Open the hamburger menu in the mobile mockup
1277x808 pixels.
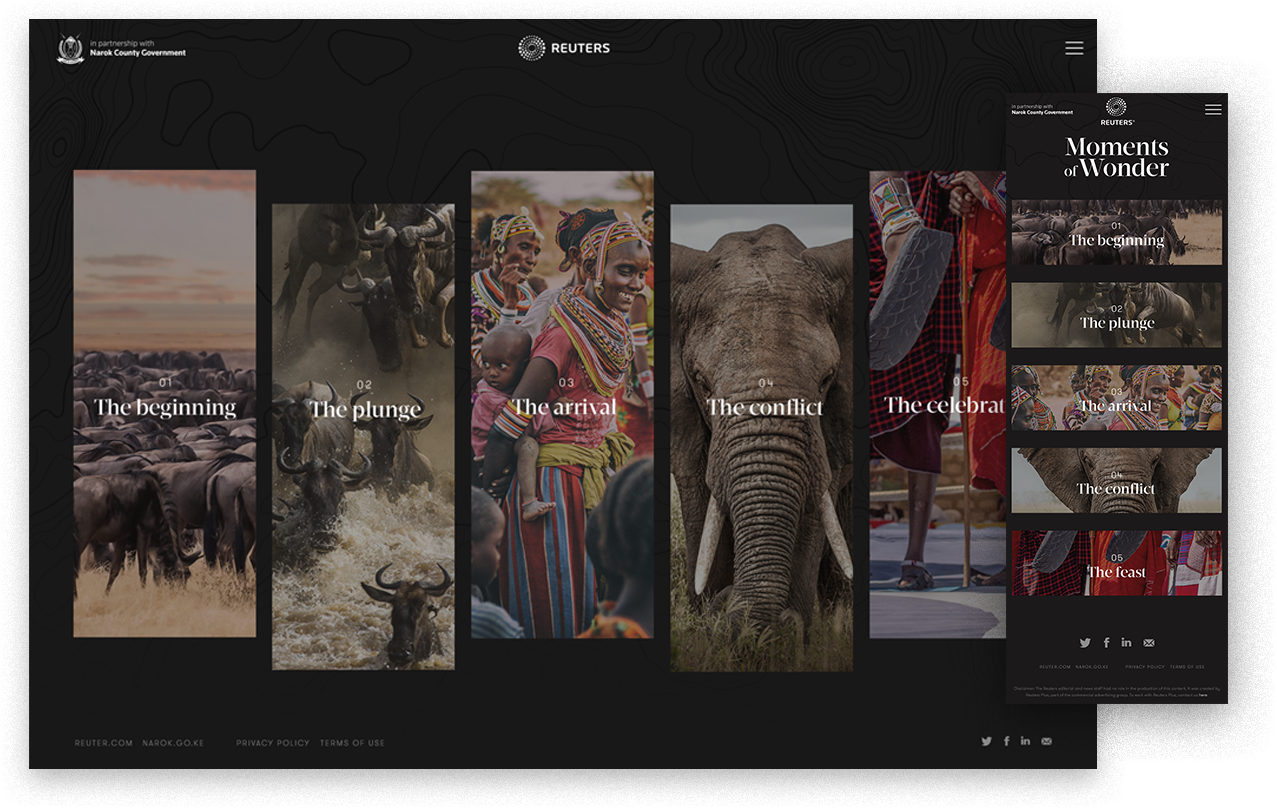[1213, 110]
